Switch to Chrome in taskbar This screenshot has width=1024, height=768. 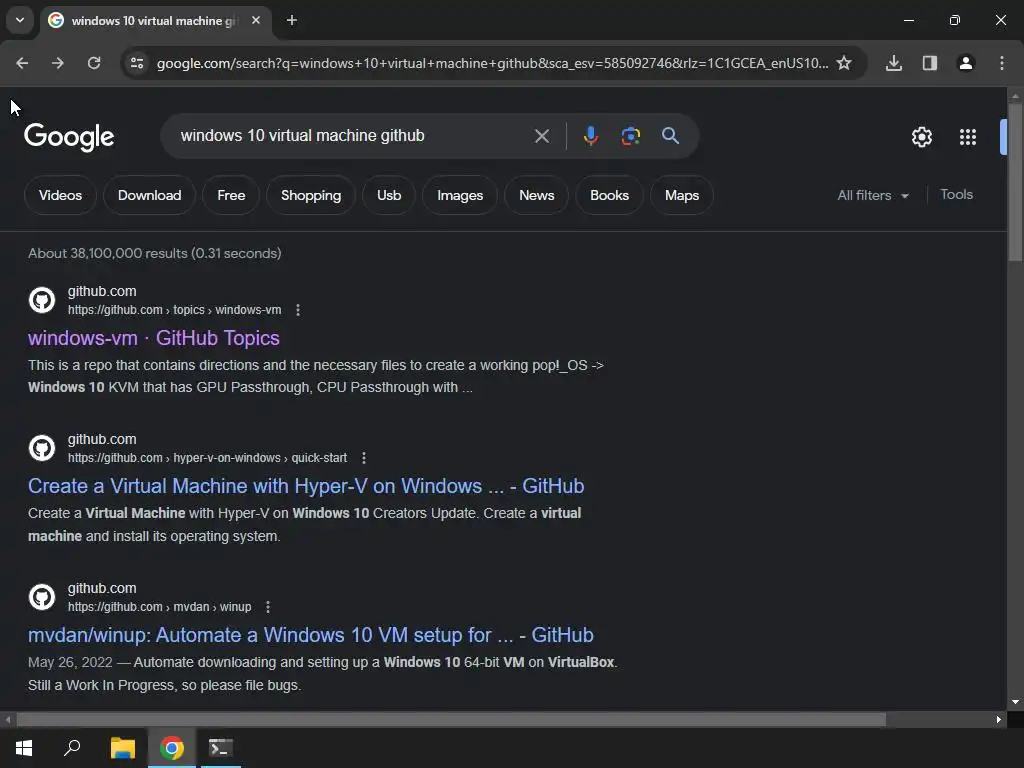point(172,748)
